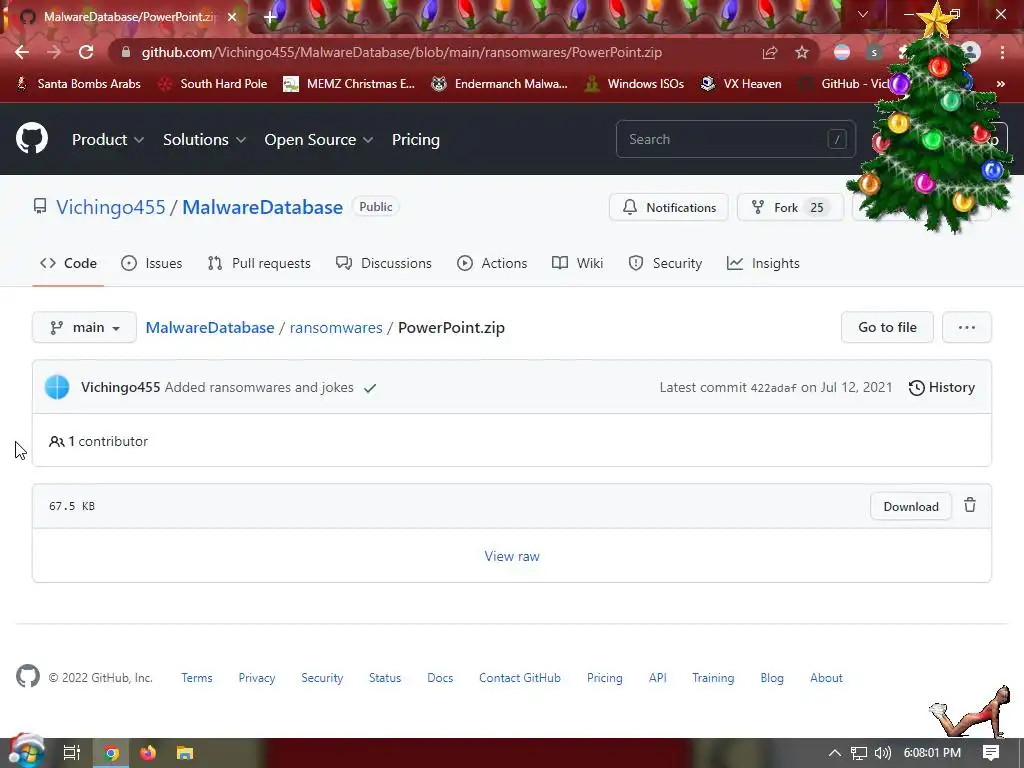Click the browser back arrow
Image resolution: width=1024 pixels, height=768 pixels.
click(x=22, y=52)
